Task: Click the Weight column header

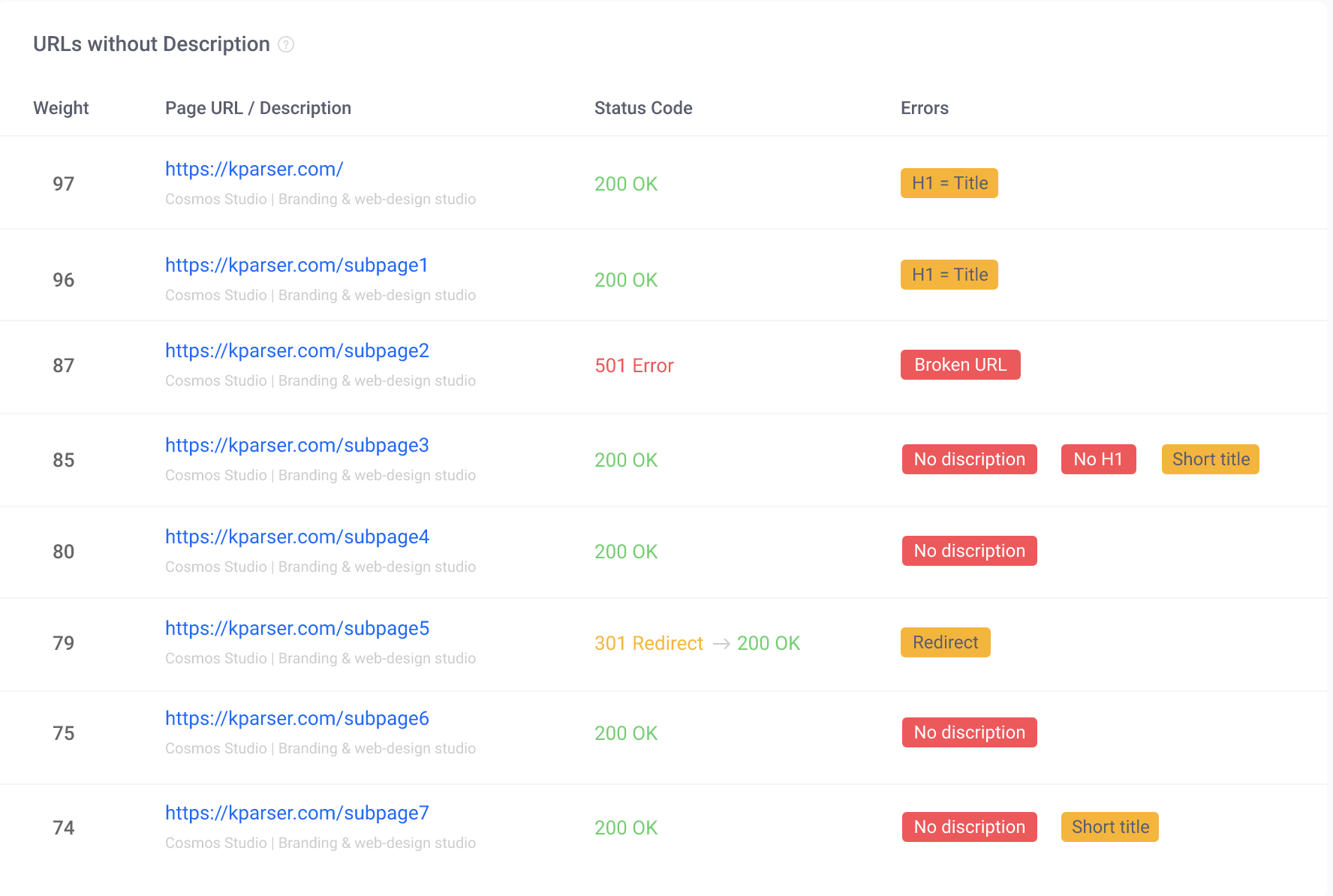Action: click(x=61, y=108)
